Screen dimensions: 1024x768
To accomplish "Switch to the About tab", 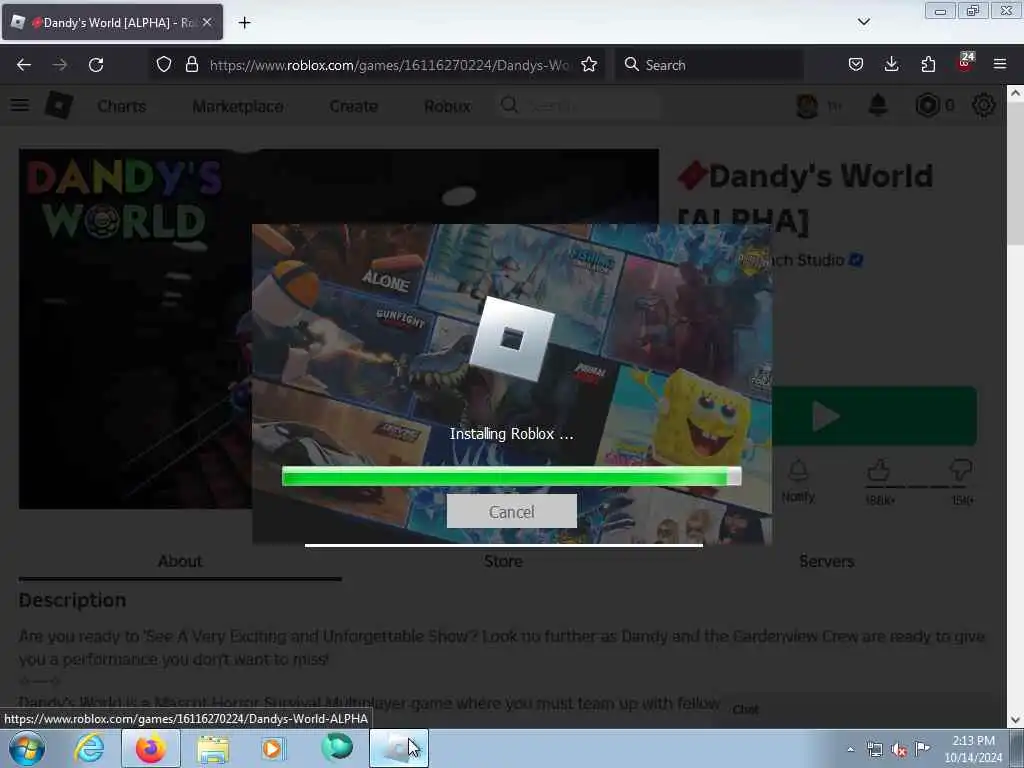I will 180,561.
